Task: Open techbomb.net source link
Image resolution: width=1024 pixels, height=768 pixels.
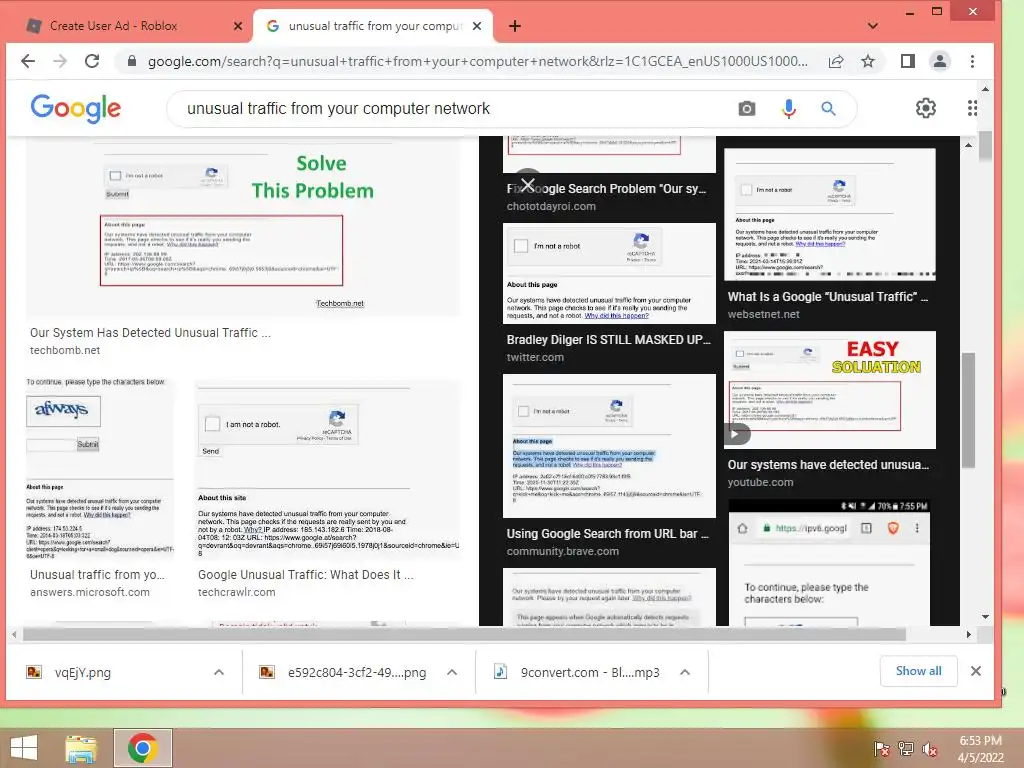Action: click(x=65, y=350)
